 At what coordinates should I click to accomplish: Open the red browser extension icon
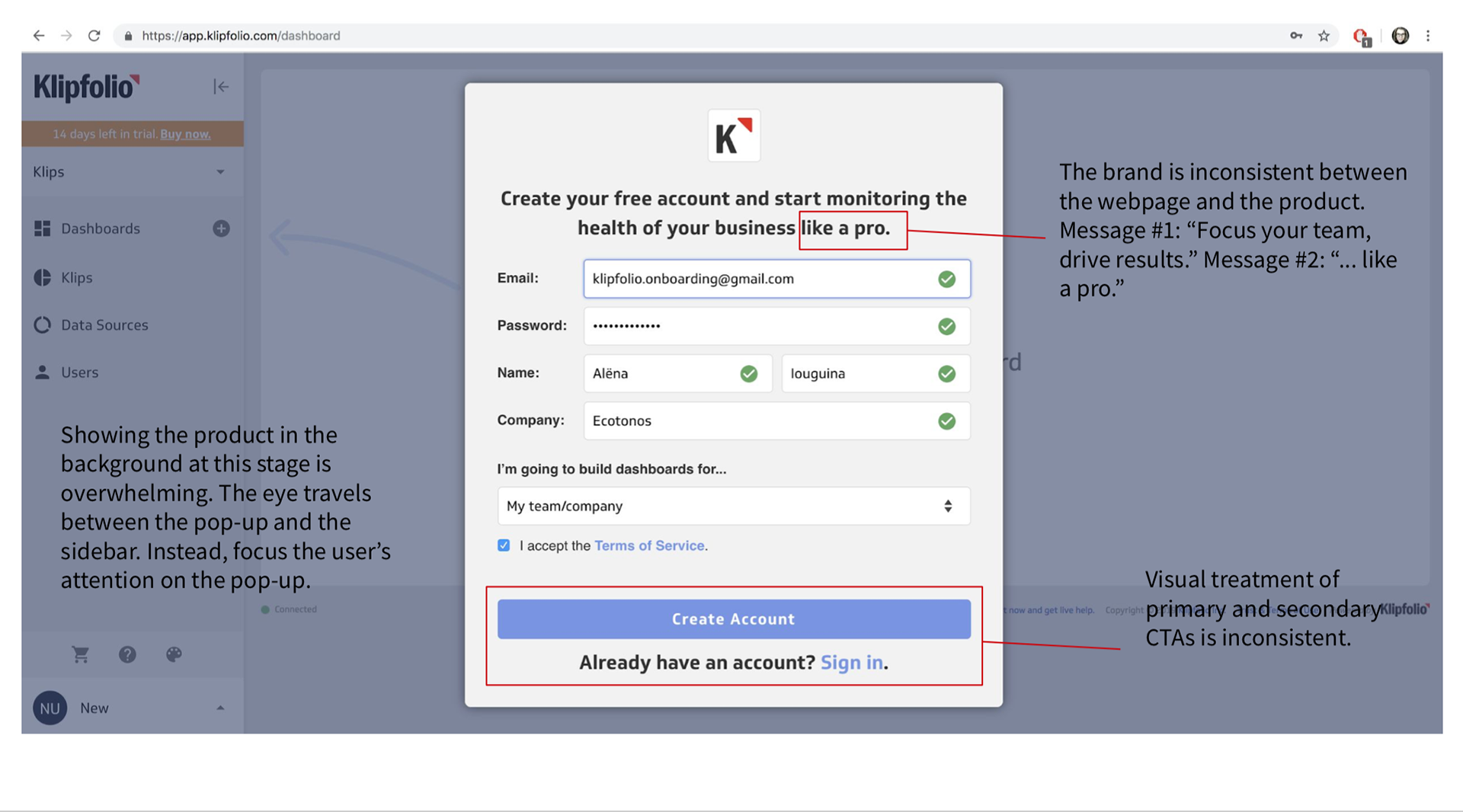pos(1361,37)
